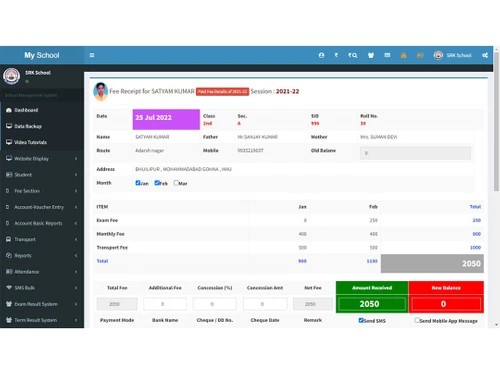The width and height of the screenshot is (500, 375).
Task: Click SRK School user name in header
Action: tap(459, 55)
